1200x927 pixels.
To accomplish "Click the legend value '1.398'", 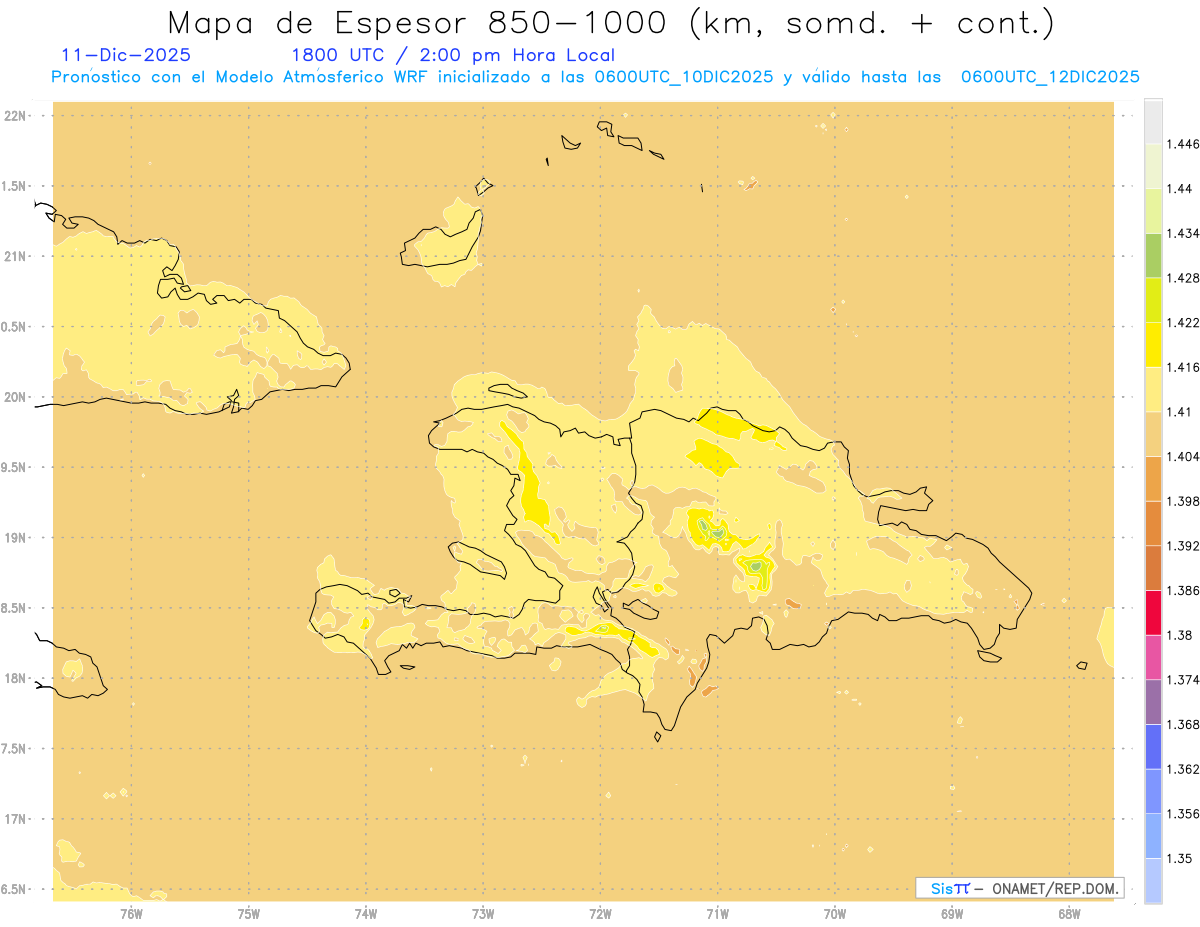I will click(x=1183, y=501).
